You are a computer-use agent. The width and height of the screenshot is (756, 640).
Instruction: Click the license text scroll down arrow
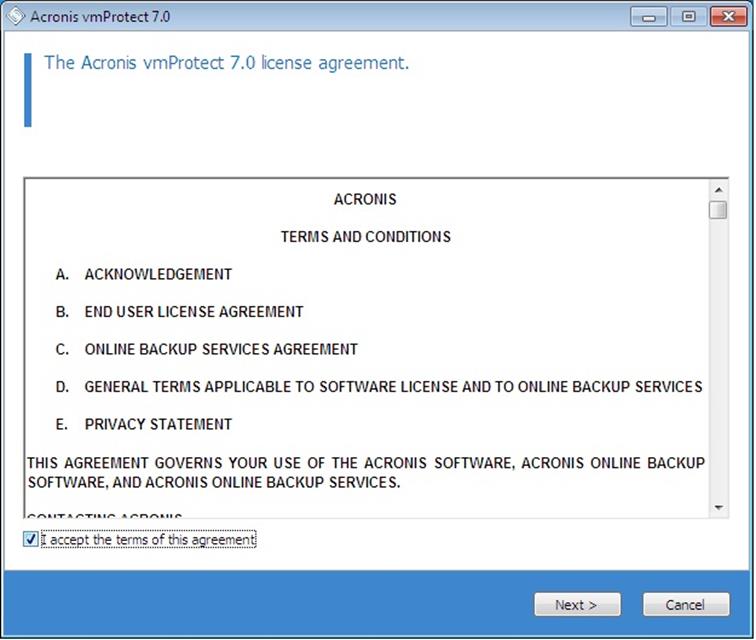click(718, 507)
